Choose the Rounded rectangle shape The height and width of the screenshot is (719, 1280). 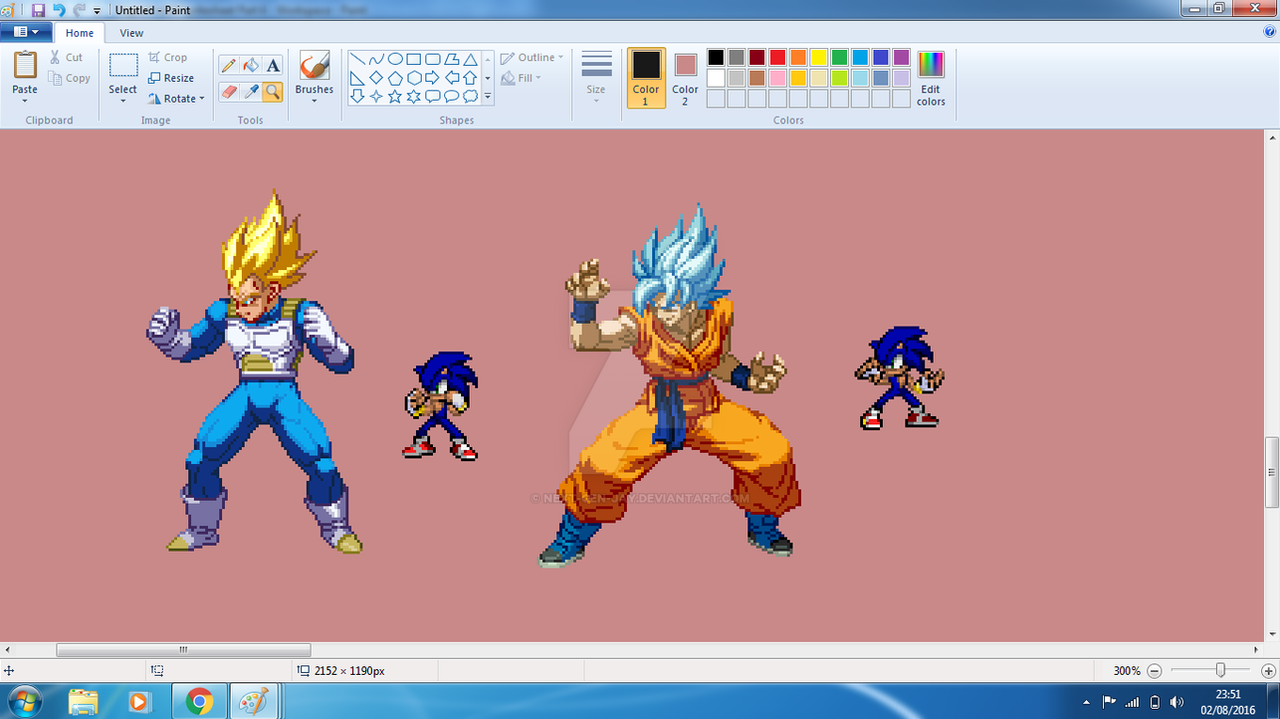[433, 59]
